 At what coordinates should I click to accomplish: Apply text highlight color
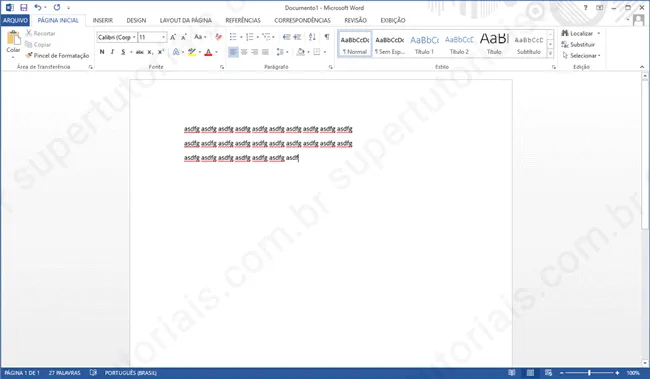(x=192, y=52)
